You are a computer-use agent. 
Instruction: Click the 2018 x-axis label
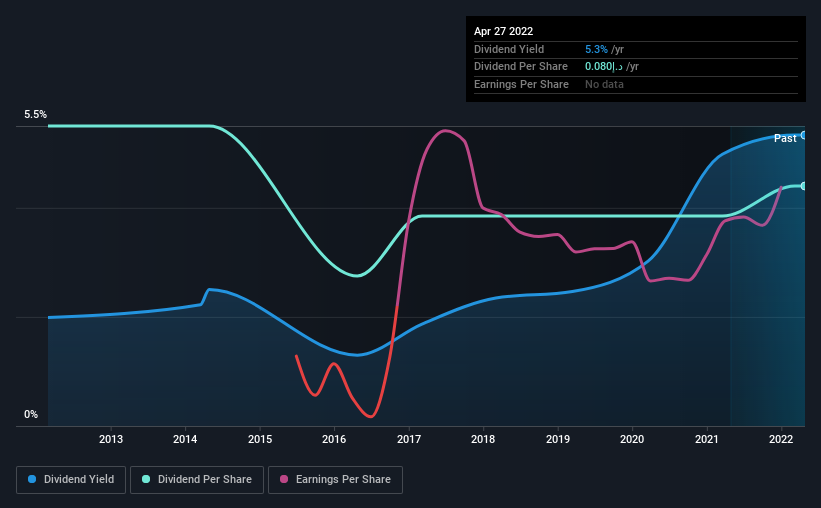pyautogui.click(x=483, y=439)
